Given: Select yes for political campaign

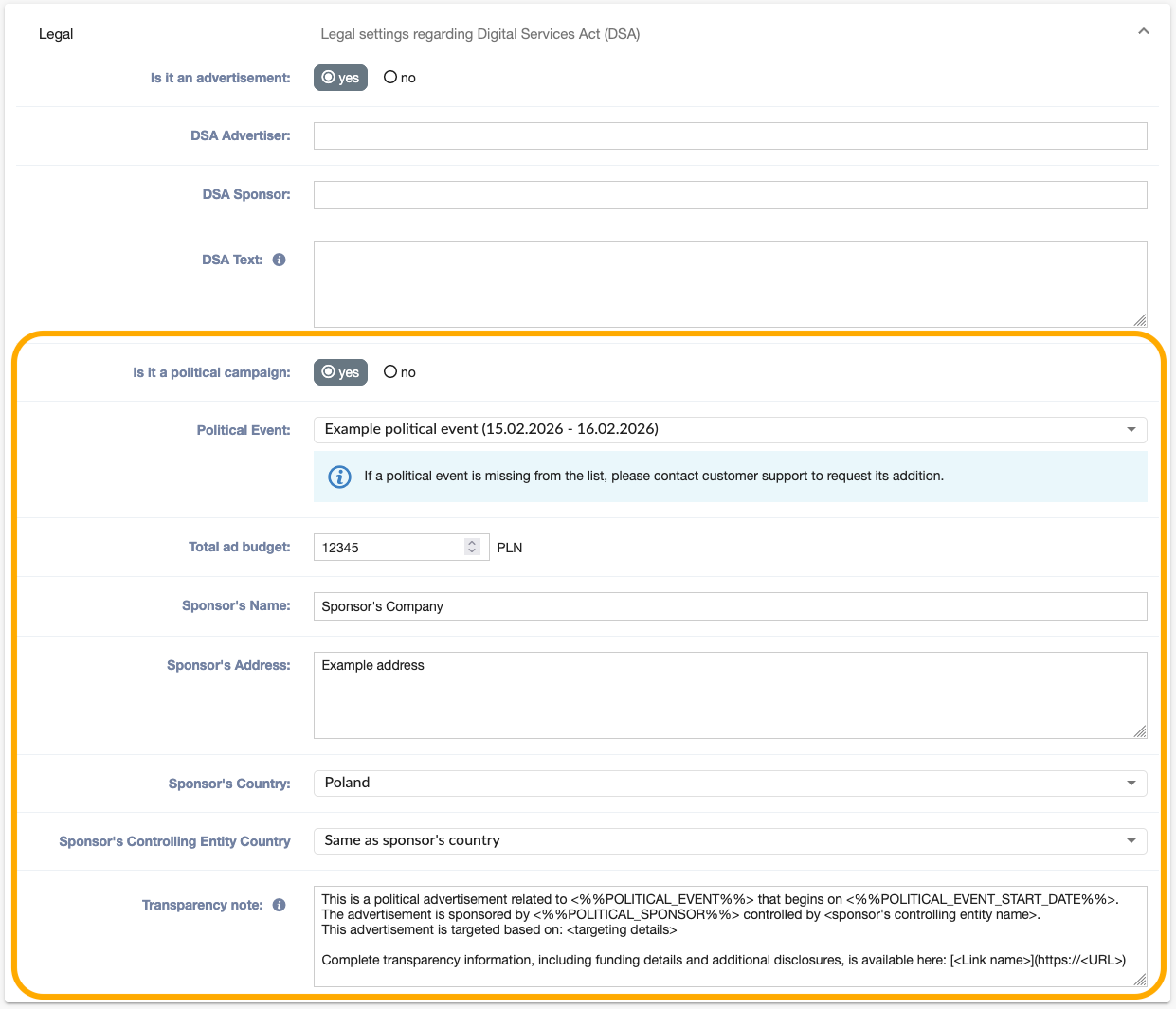Looking at the screenshot, I should [x=340, y=372].
